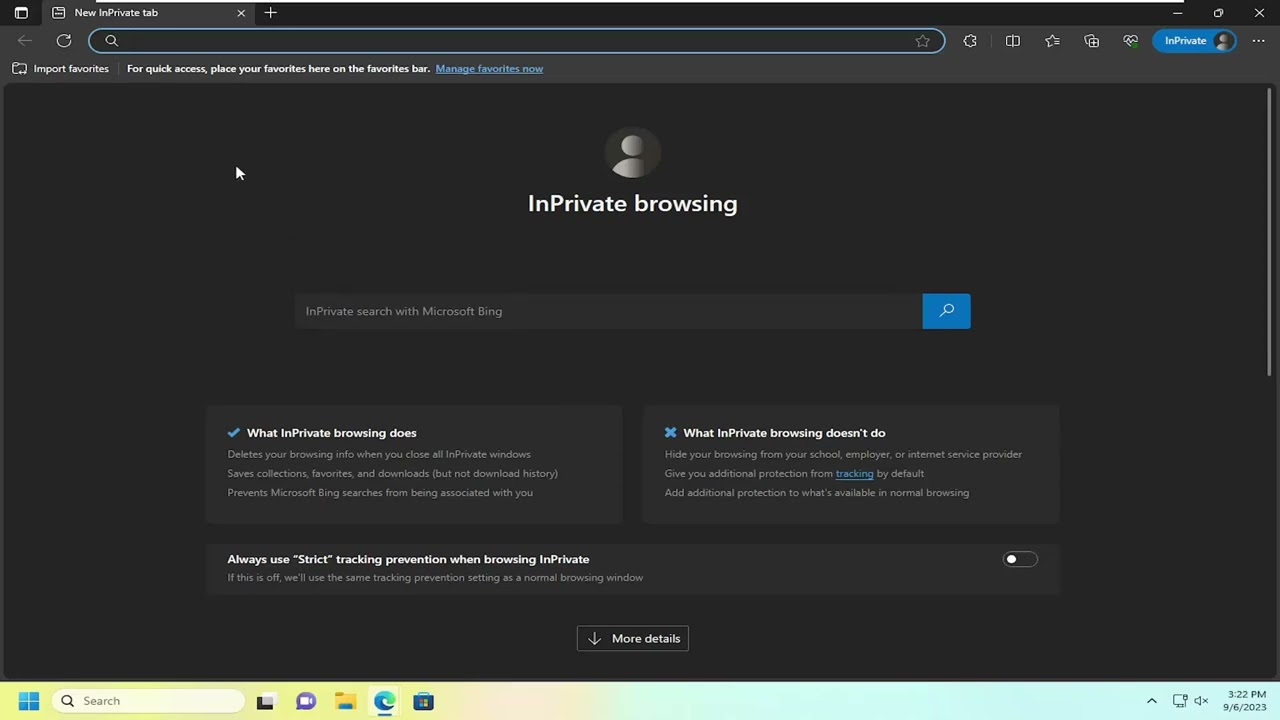Screen dimensions: 1280x720
Task: Open the network icon in system tray
Action: click(x=1180, y=701)
